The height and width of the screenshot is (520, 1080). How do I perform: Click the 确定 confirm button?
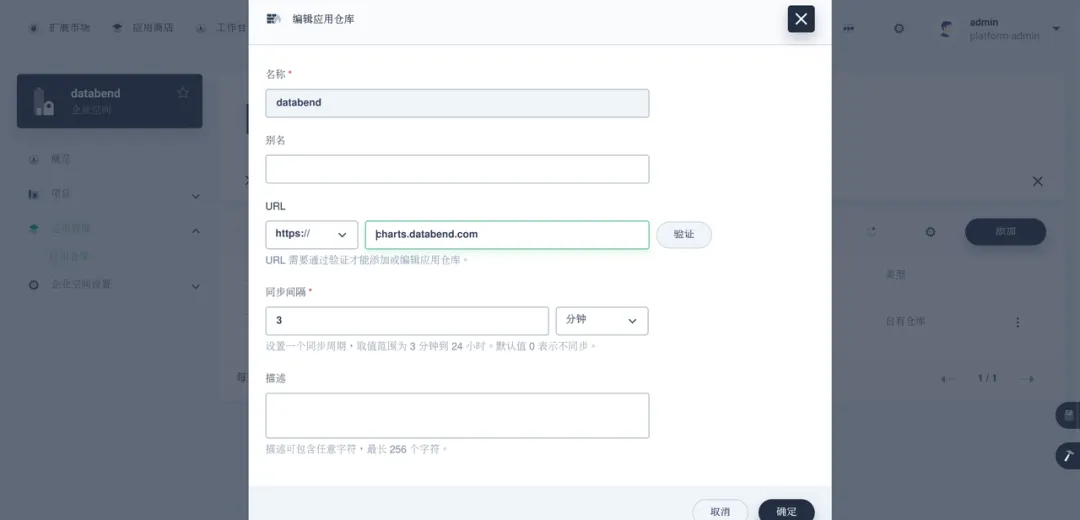pos(786,511)
